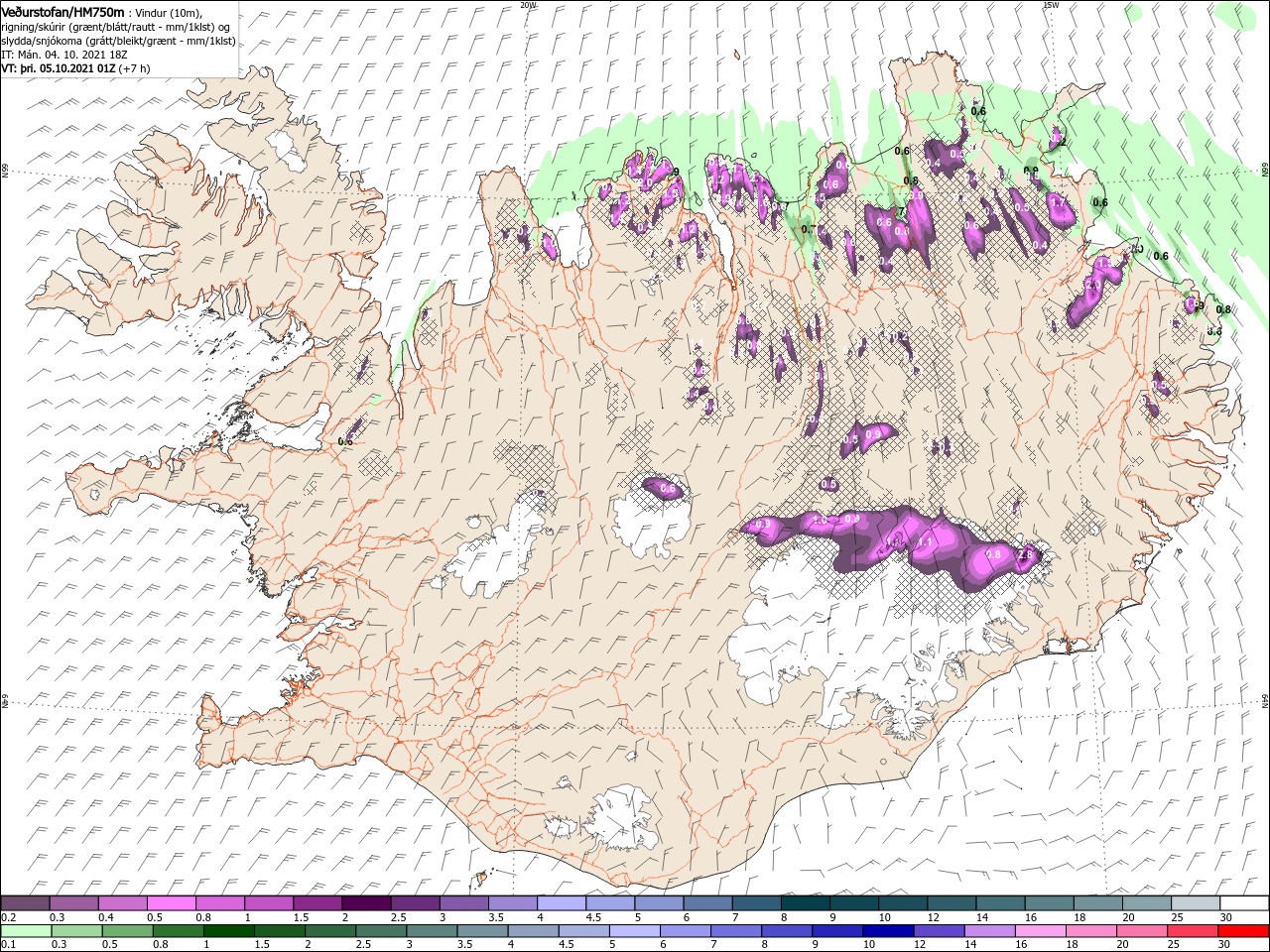Click the 16 pale pink rain scale swatch
Screen dimensions: 1270x952
coord(1042,931)
